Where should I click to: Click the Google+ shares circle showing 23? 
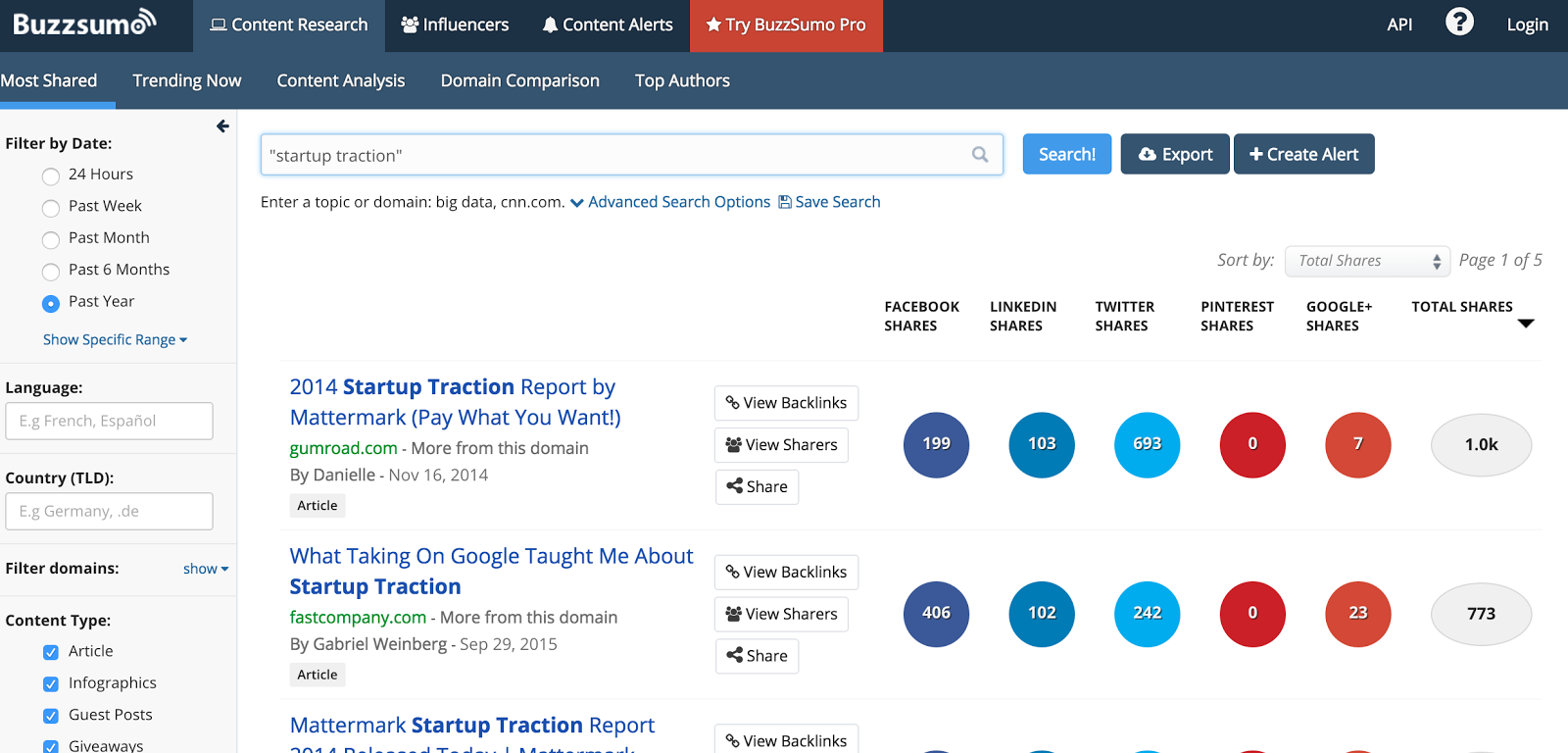1358,614
